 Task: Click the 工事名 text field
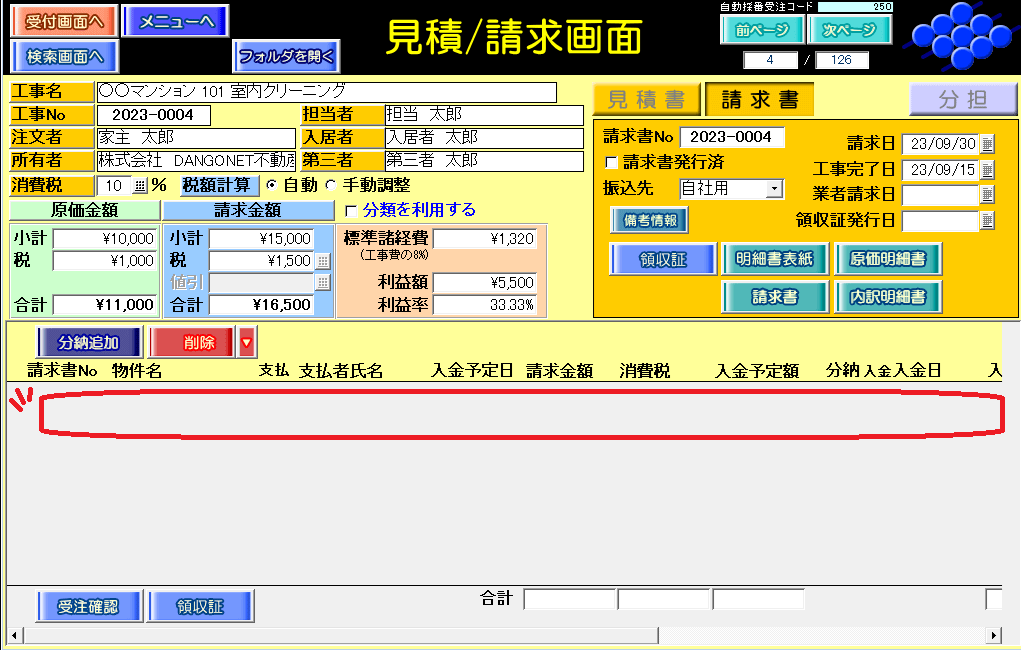[x=326, y=92]
